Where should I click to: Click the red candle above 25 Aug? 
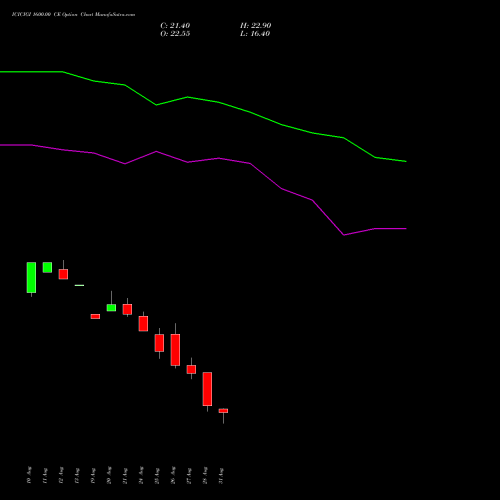point(159,343)
